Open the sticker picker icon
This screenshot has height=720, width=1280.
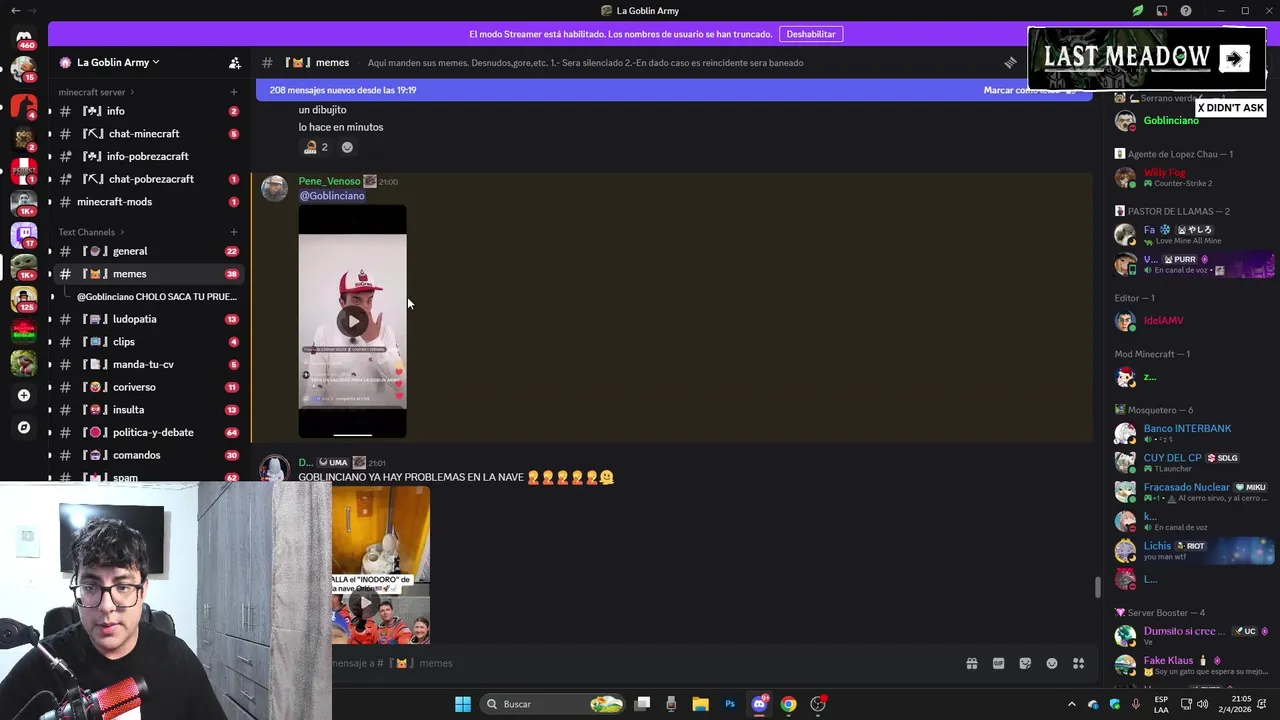1025,663
